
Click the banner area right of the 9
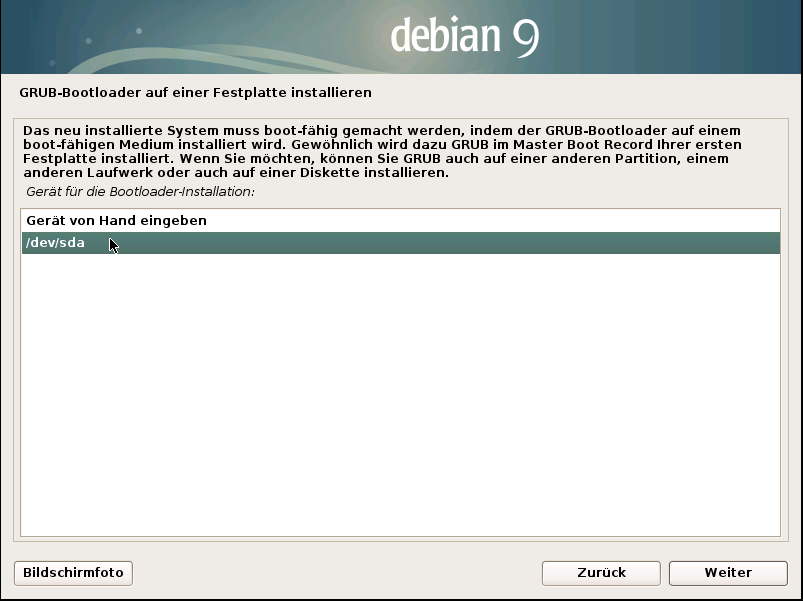click(680, 37)
